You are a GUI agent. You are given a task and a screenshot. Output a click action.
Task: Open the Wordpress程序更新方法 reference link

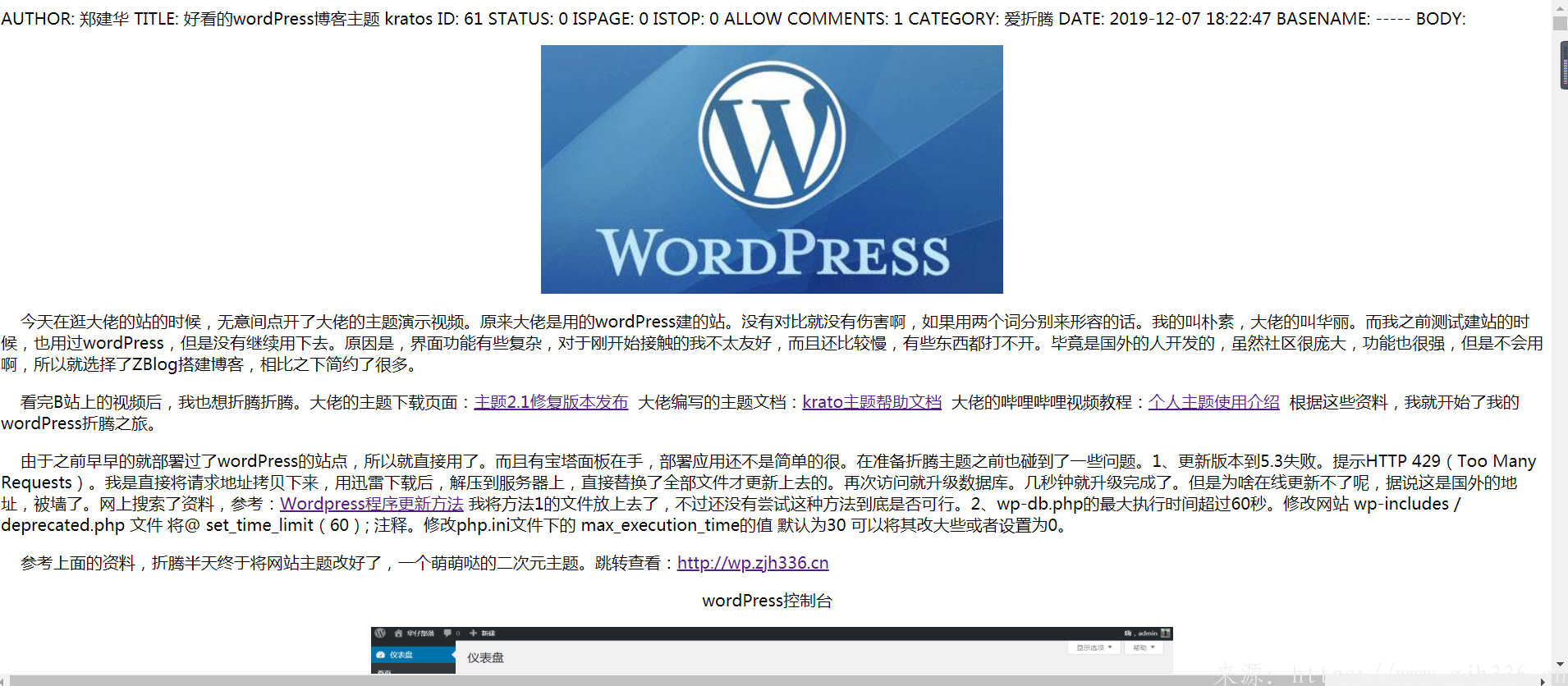pos(372,504)
